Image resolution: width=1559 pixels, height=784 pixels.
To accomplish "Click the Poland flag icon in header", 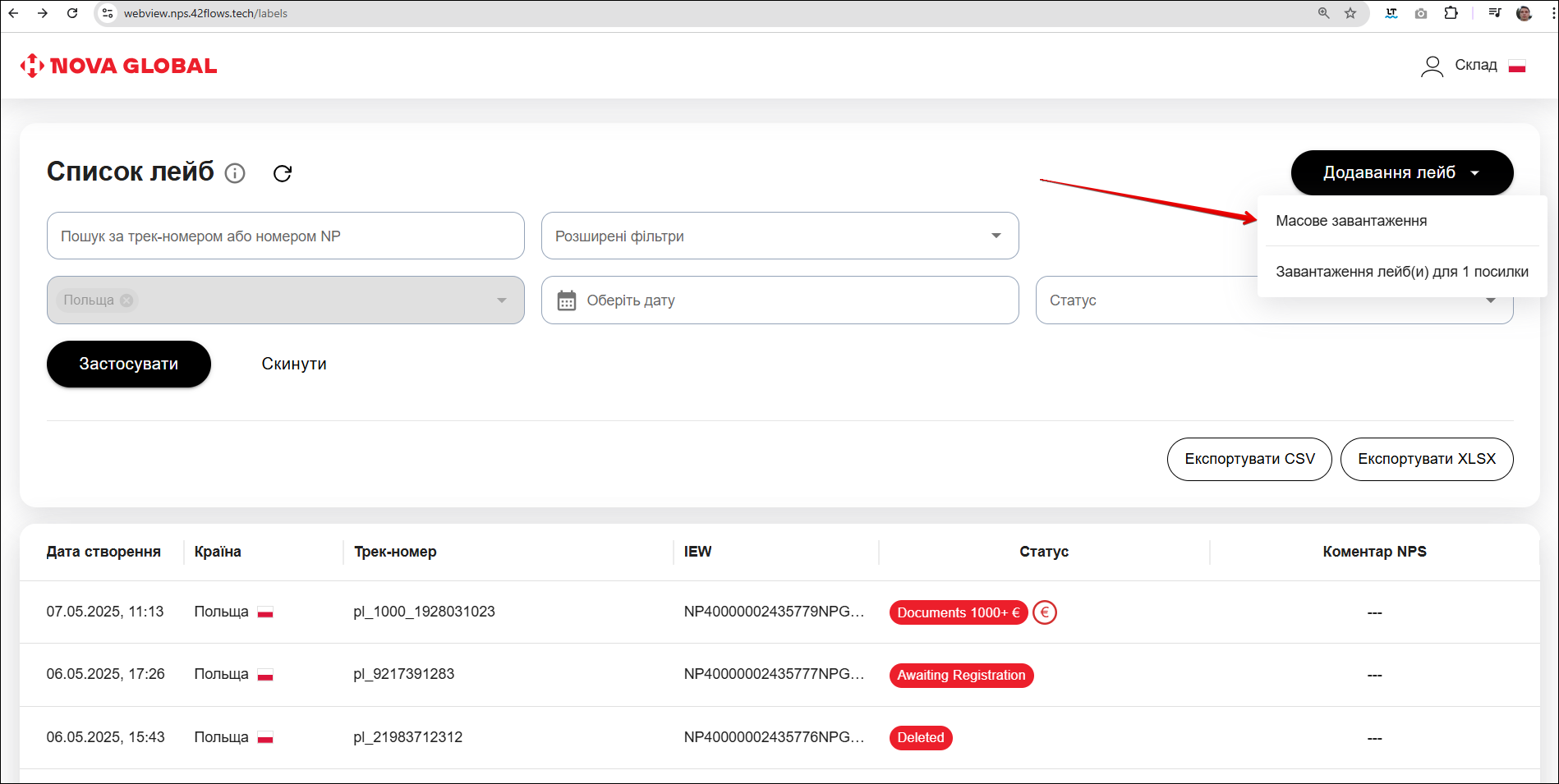I will click(x=1517, y=66).
